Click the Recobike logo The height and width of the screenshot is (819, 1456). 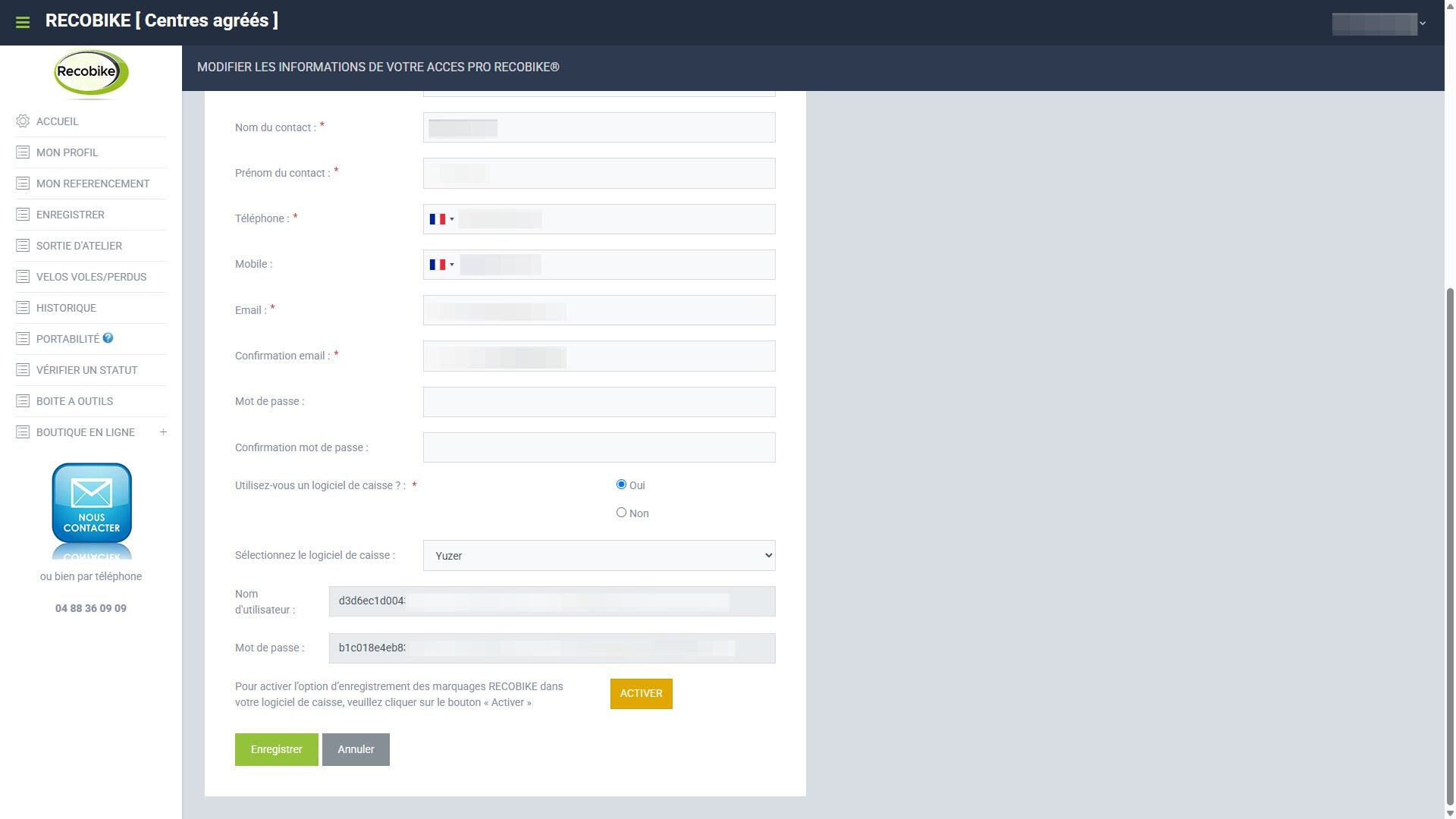tap(91, 74)
